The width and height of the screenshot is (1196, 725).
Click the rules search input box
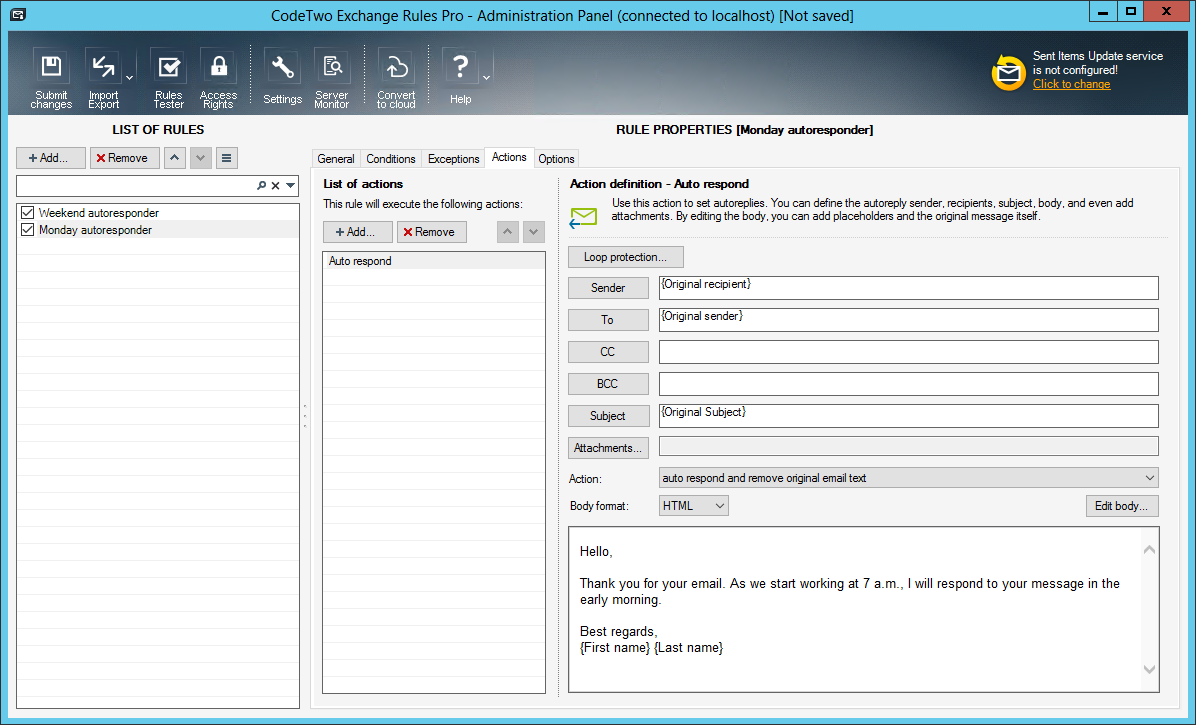[136, 185]
